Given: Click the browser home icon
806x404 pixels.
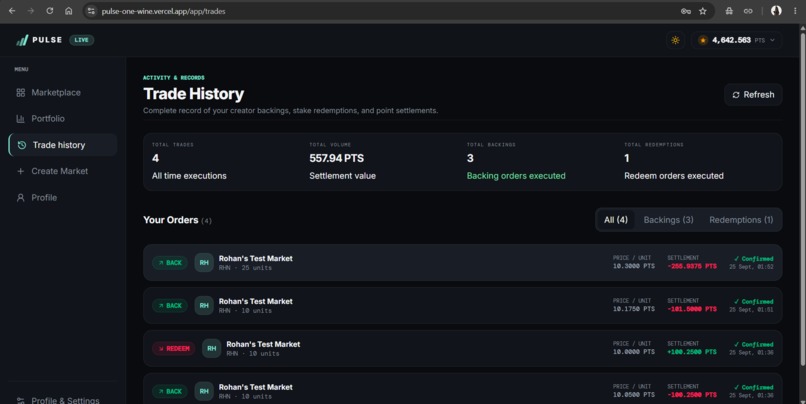Looking at the screenshot, I should [x=68, y=11].
